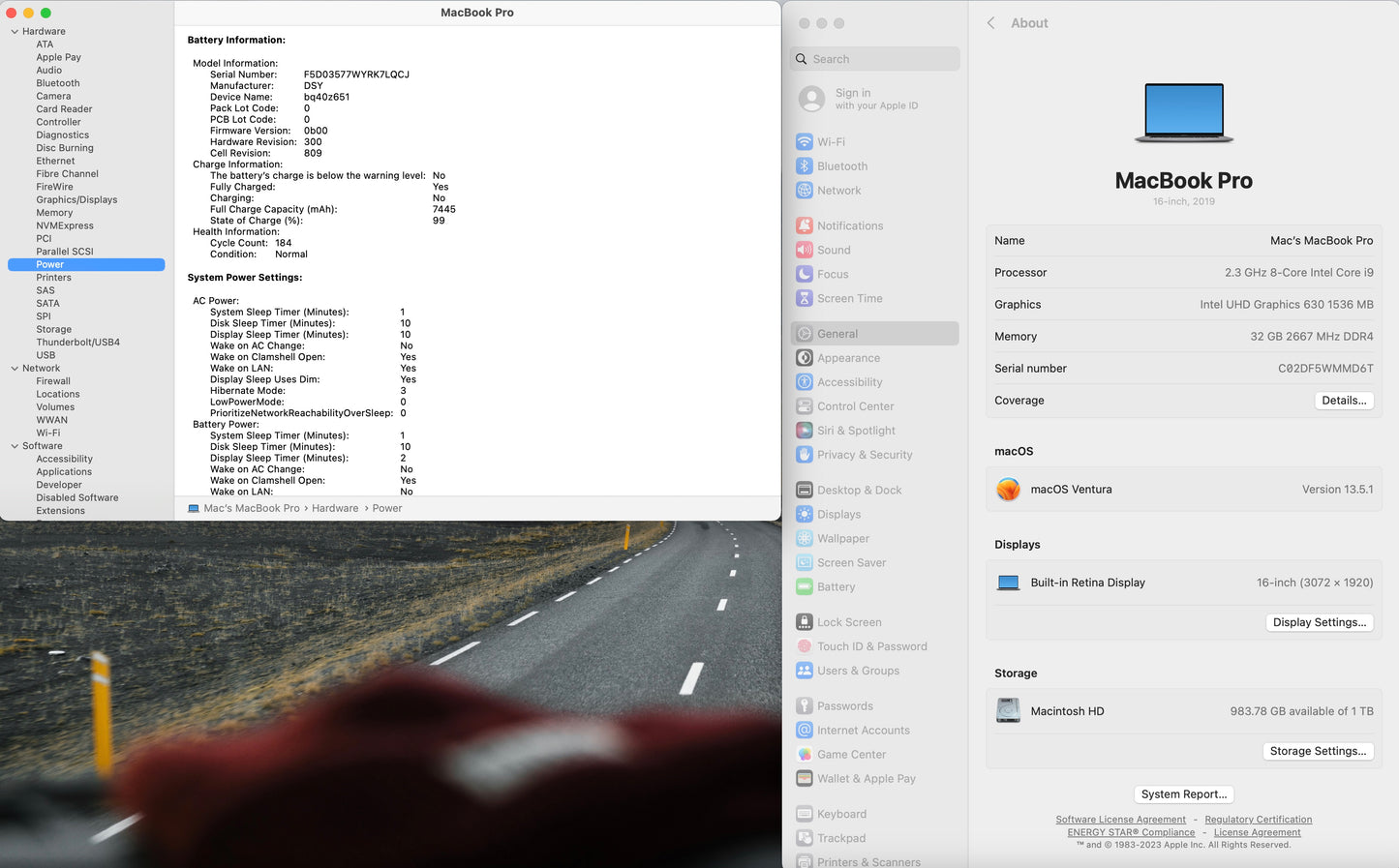Open Siri & Spotlight icon
1399x868 pixels.
804,431
